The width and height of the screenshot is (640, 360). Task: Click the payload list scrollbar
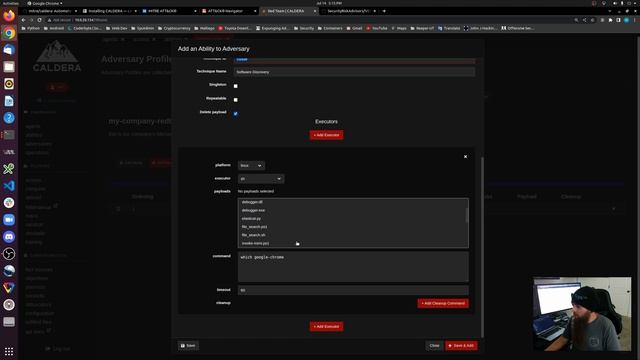click(x=467, y=216)
